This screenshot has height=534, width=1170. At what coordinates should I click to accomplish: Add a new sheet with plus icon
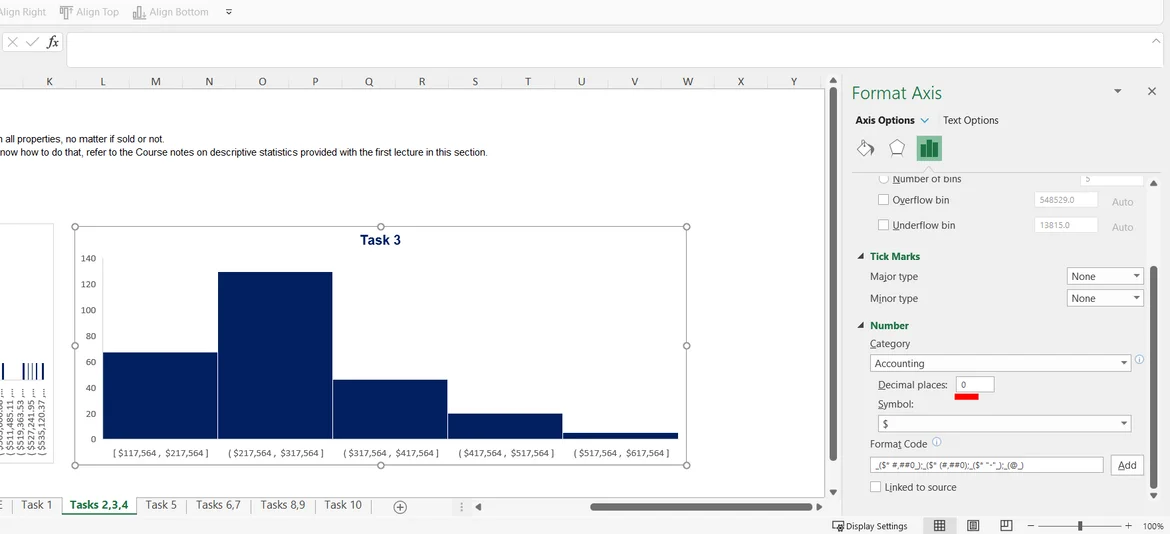pyautogui.click(x=400, y=507)
